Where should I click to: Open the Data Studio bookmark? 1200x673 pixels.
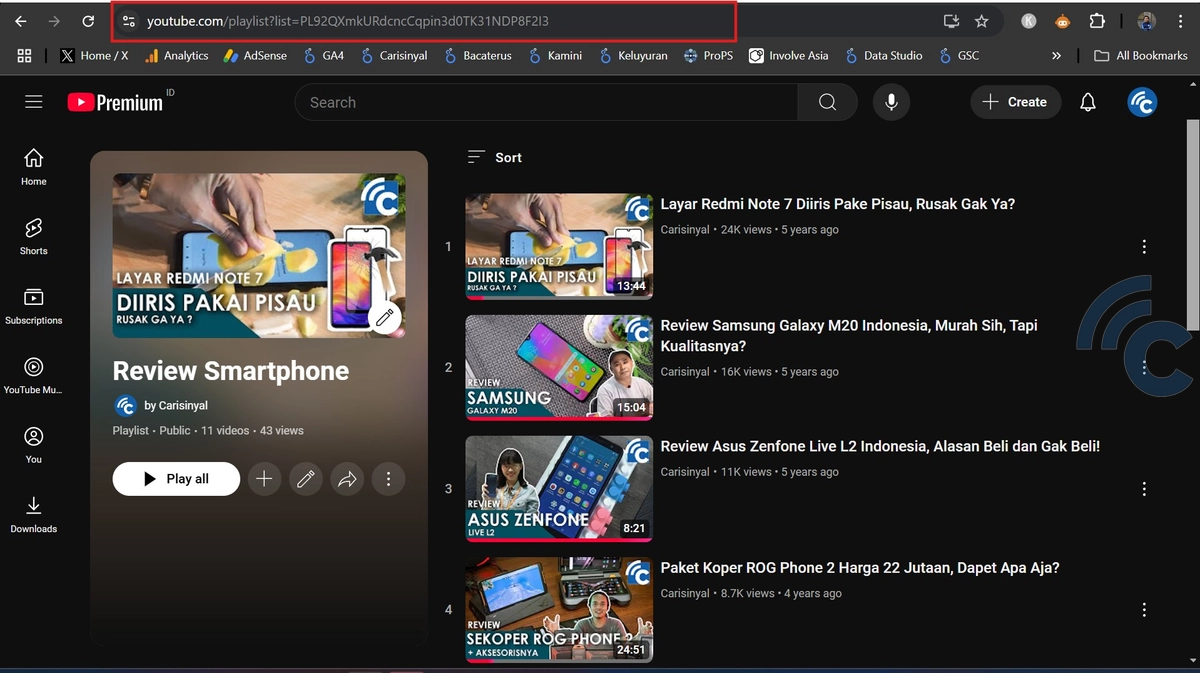883,56
